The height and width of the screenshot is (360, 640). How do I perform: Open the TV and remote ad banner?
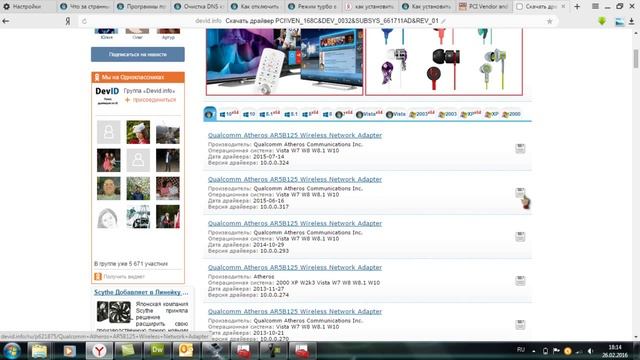coord(284,61)
